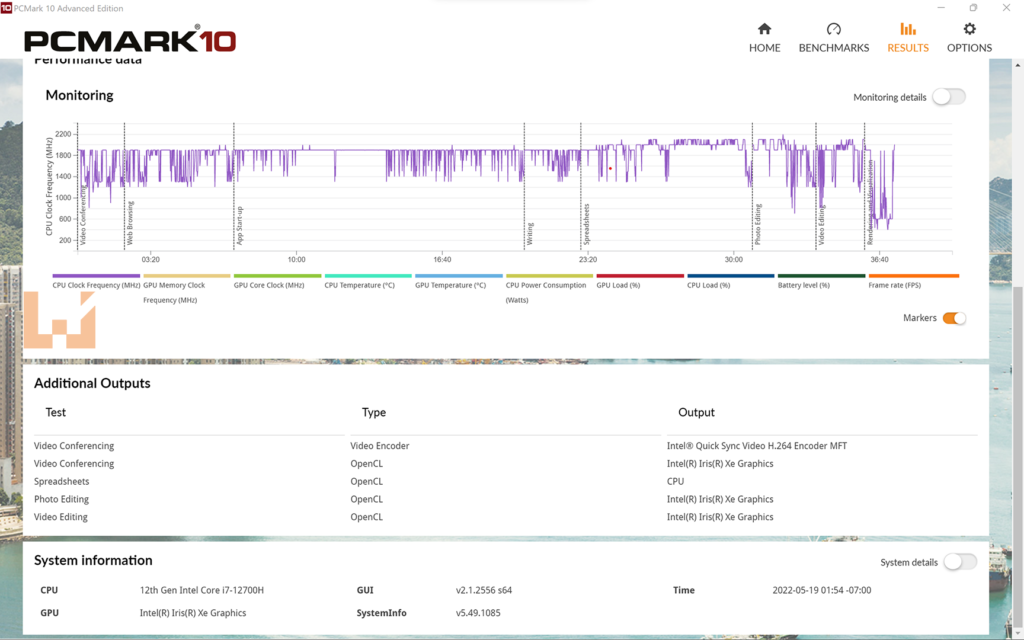Click the red dot on the chart
The height and width of the screenshot is (640, 1024).
tap(611, 168)
